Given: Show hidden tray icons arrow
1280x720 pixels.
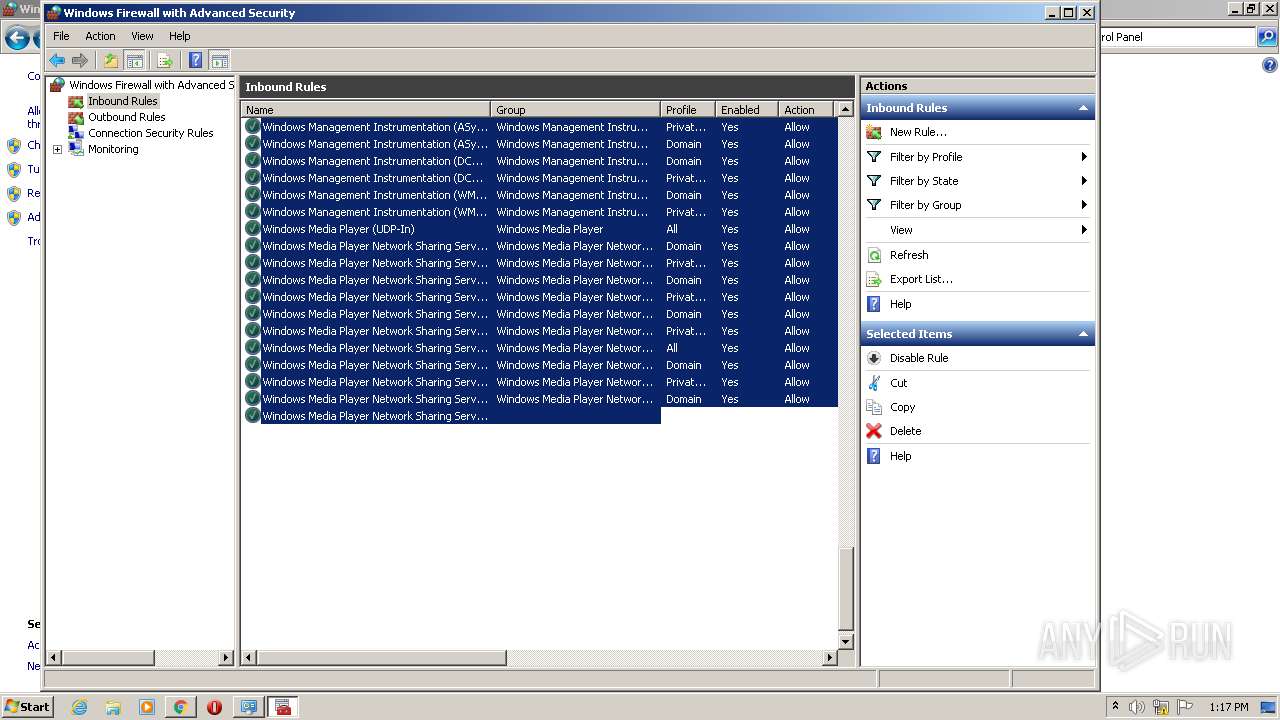Looking at the screenshot, I should [x=1115, y=707].
